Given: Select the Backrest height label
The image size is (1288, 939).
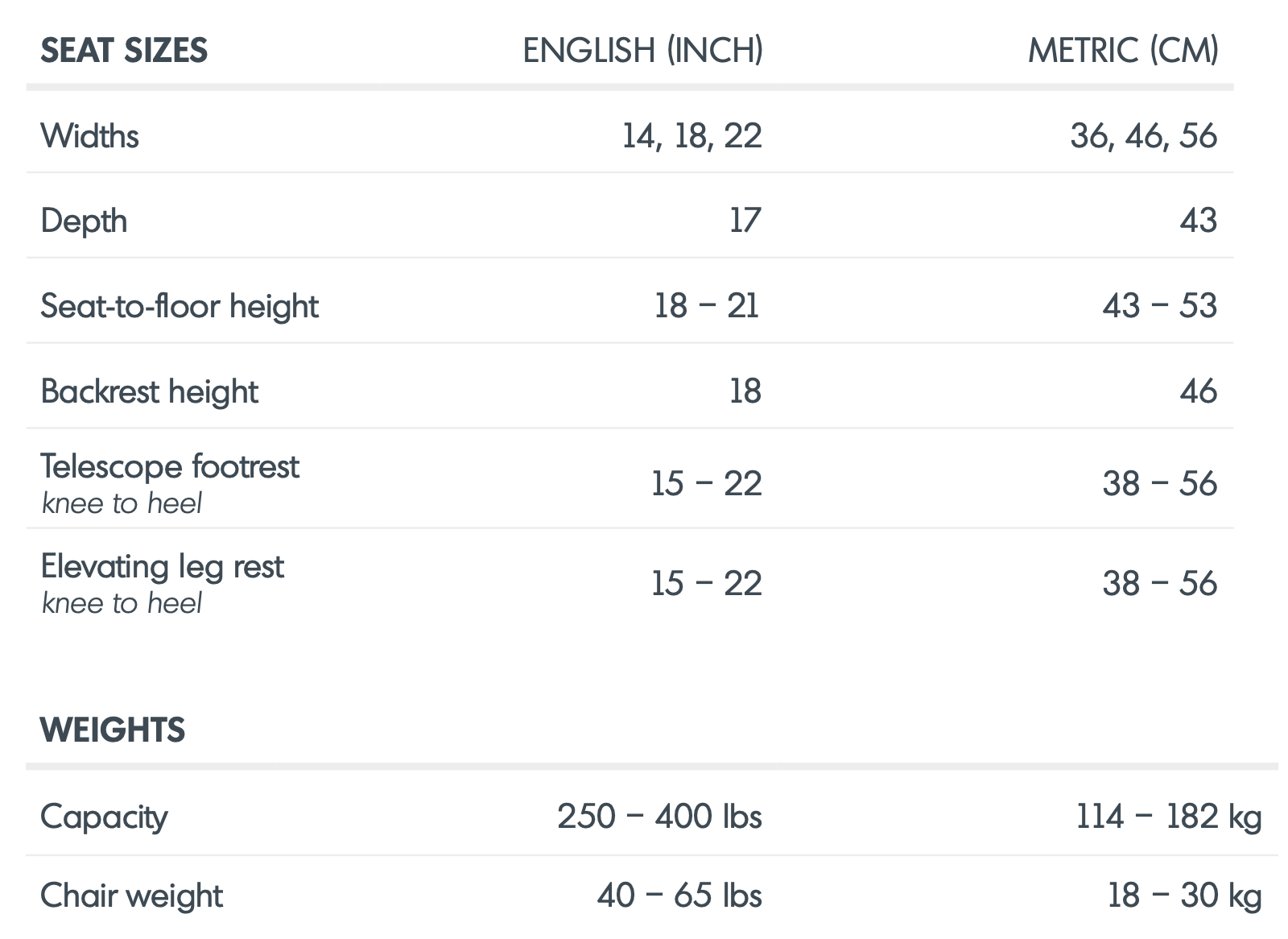Looking at the screenshot, I should click(149, 391).
